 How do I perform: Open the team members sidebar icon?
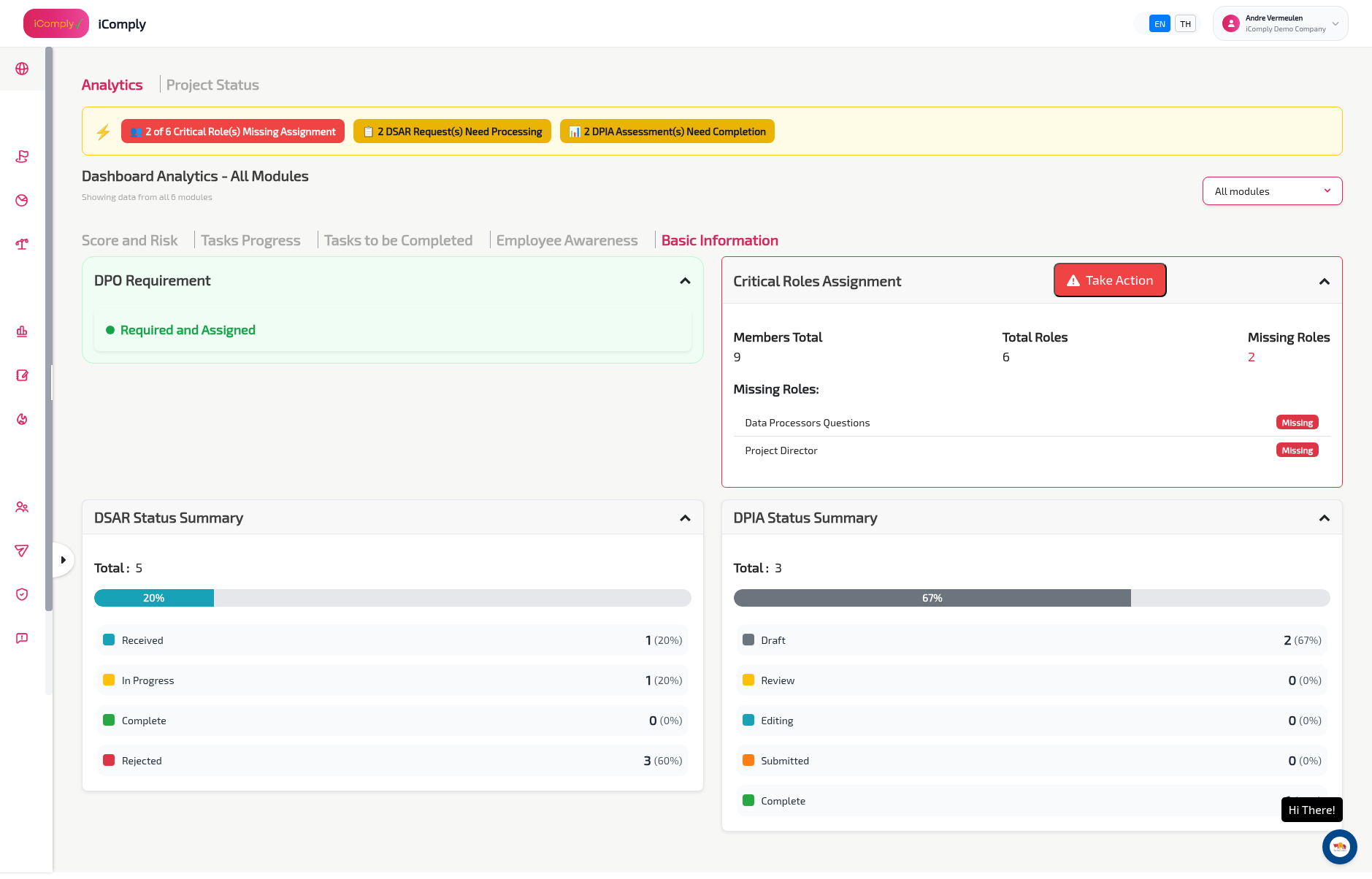pyautogui.click(x=21, y=507)
